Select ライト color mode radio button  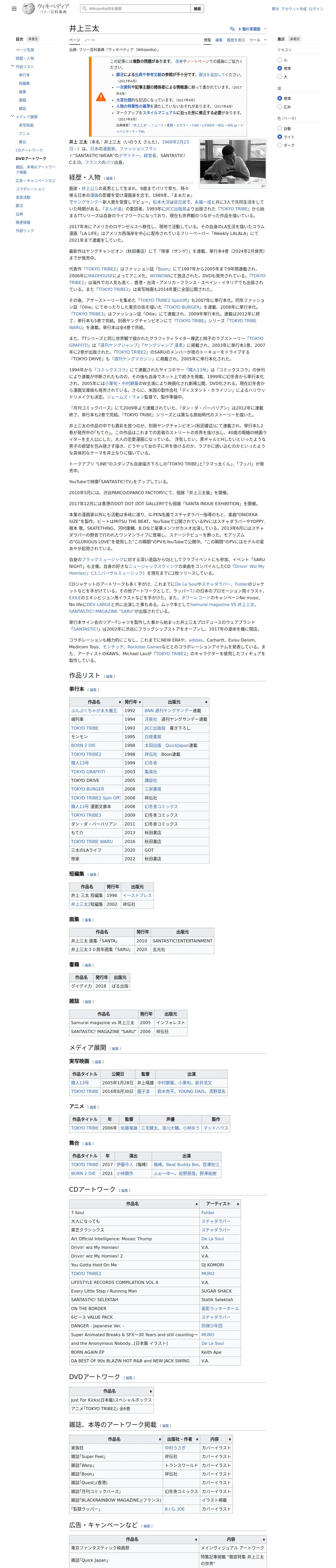280,137
